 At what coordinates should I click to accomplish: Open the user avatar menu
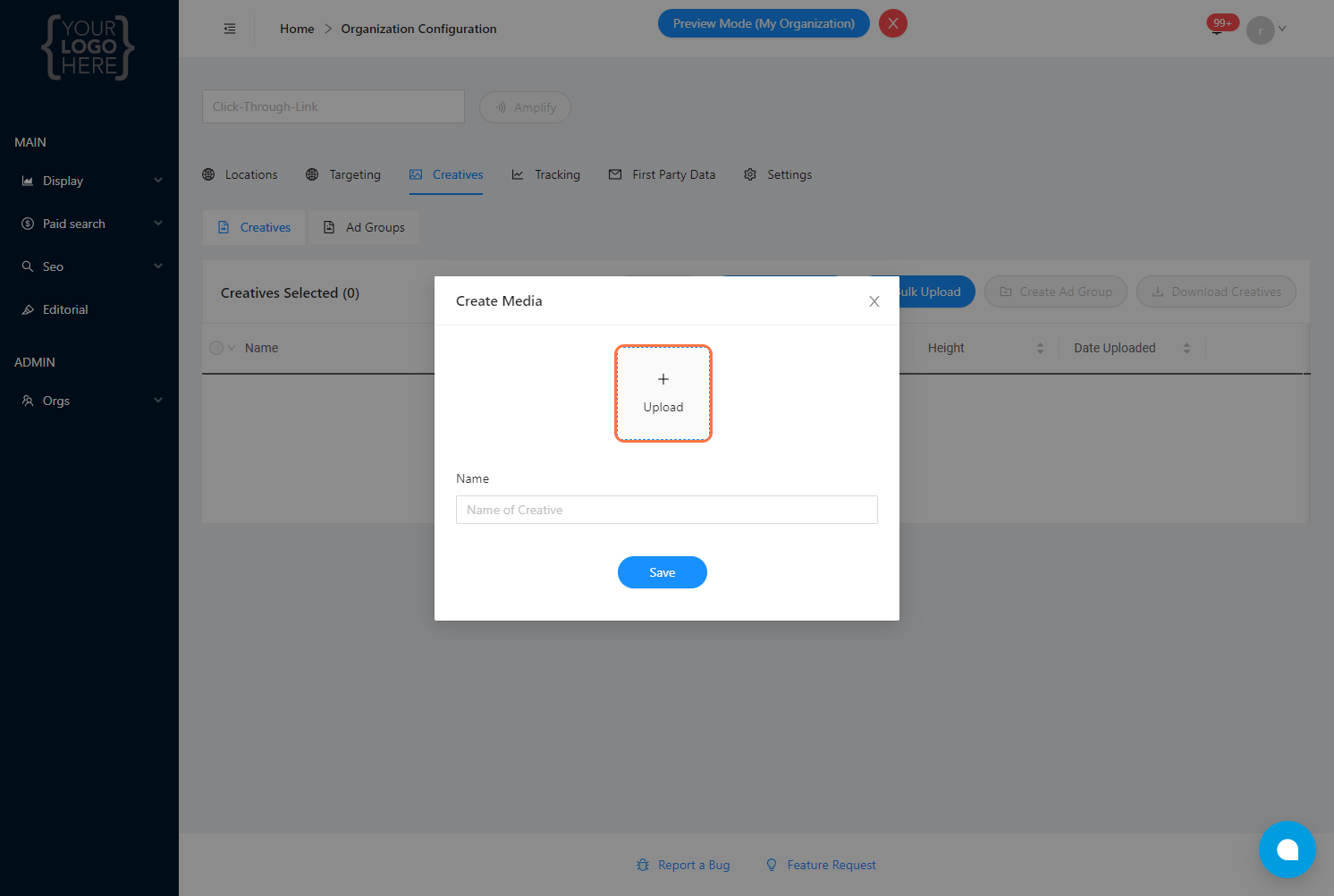pyautogui.click(x=1261, y=30)
